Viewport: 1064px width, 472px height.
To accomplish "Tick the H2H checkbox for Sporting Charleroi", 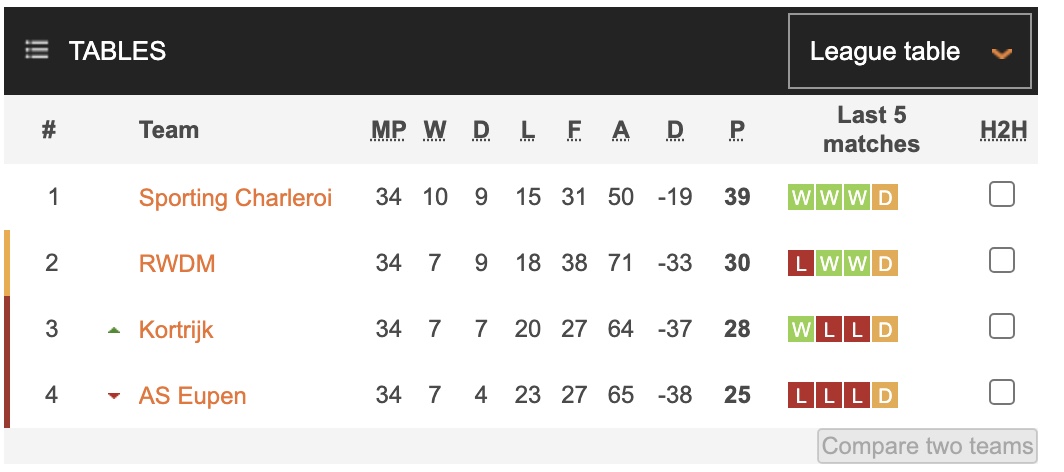I will (1002, 195).
